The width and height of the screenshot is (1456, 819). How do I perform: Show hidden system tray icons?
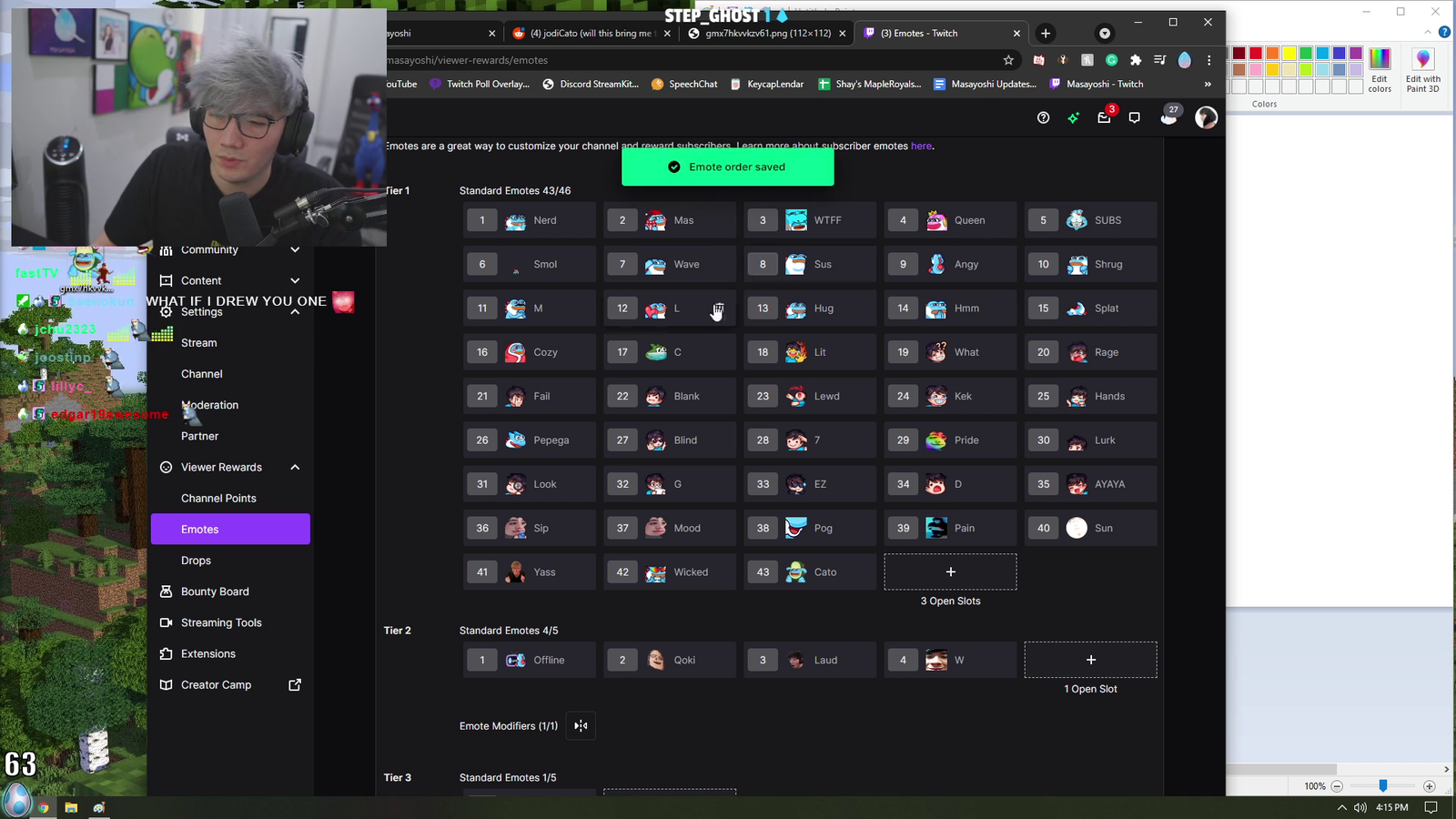[1341, 807]
